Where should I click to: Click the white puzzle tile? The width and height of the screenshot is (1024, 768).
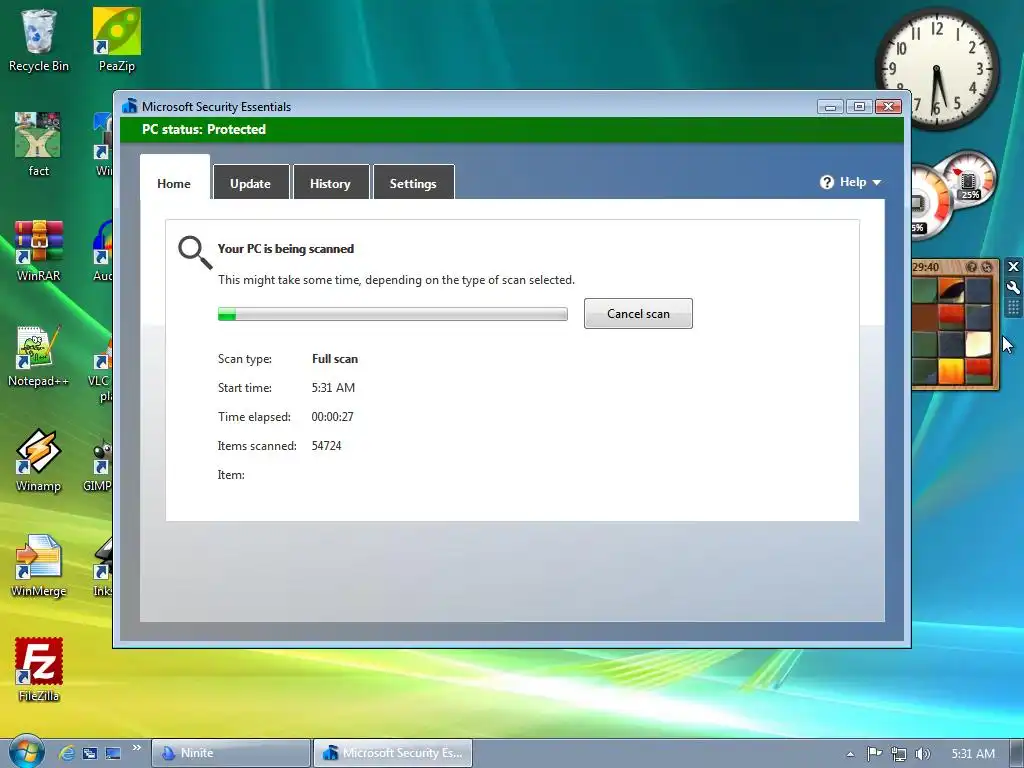point(978,343)
